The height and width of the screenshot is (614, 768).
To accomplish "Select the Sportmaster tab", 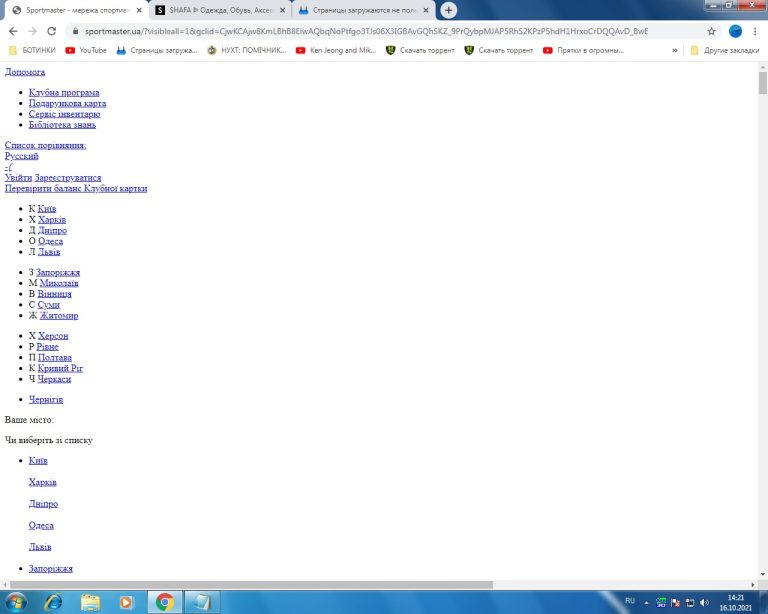I will click(x=76, y=10).
